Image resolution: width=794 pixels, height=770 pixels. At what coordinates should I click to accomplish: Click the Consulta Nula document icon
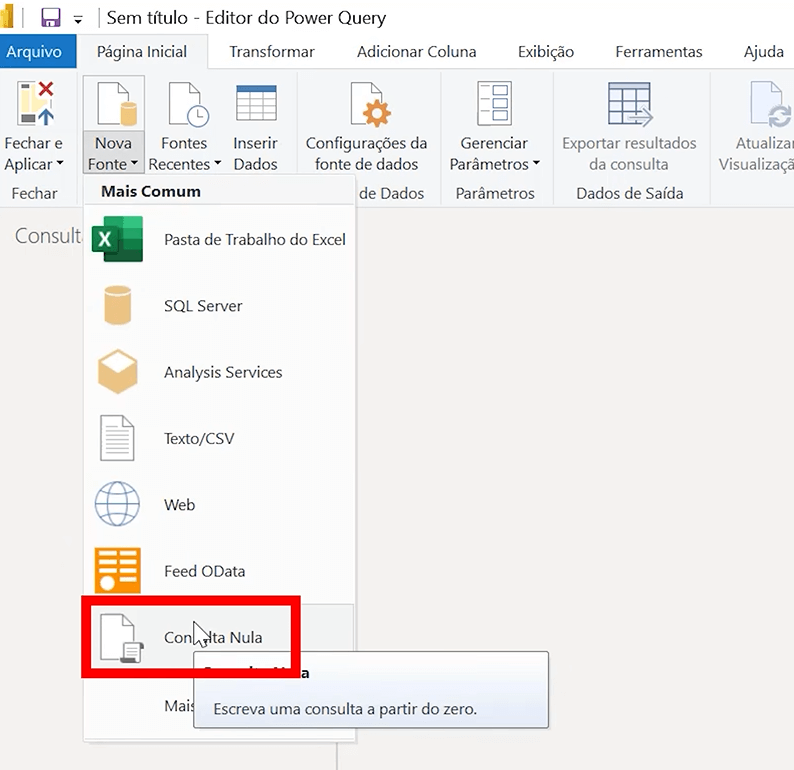tap(121, 638)
